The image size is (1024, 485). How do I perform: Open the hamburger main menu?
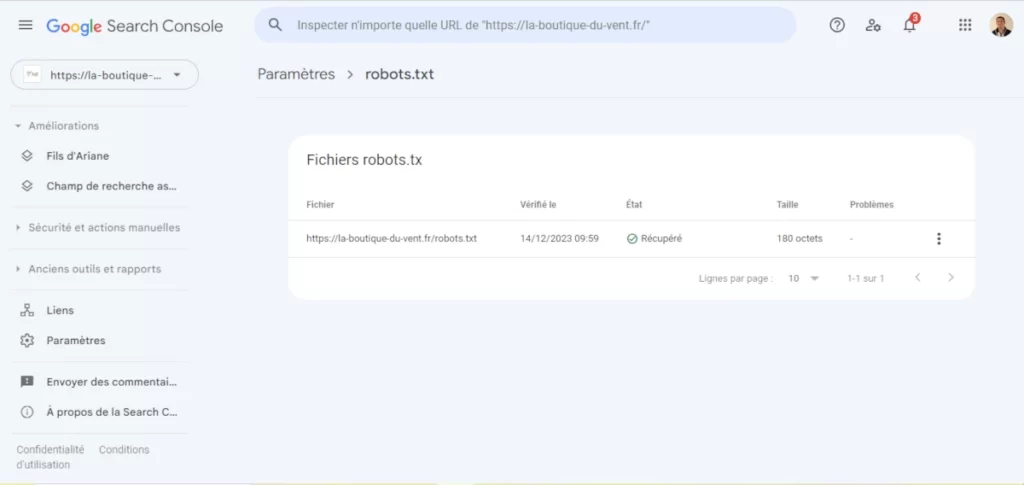(25, 25)
